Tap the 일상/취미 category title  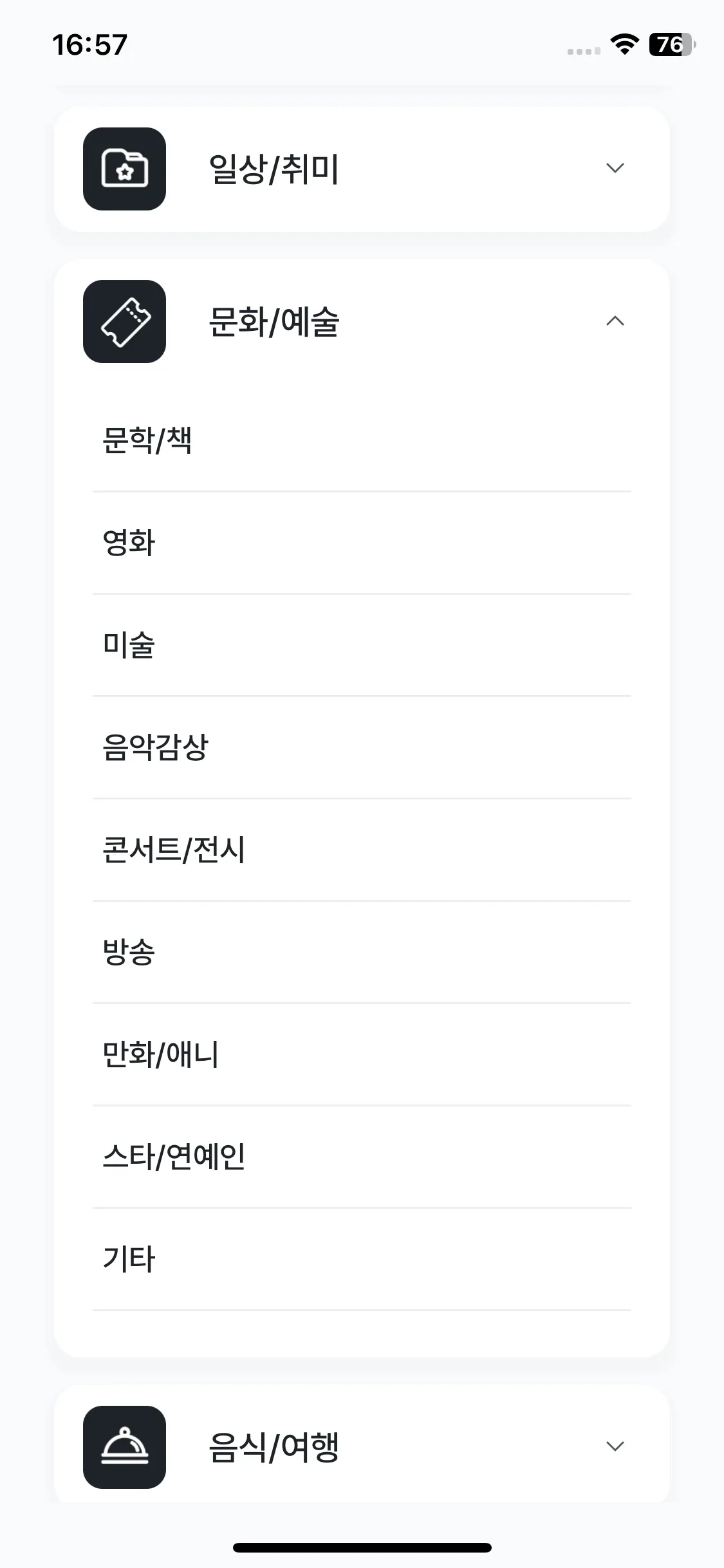point(274,169)
